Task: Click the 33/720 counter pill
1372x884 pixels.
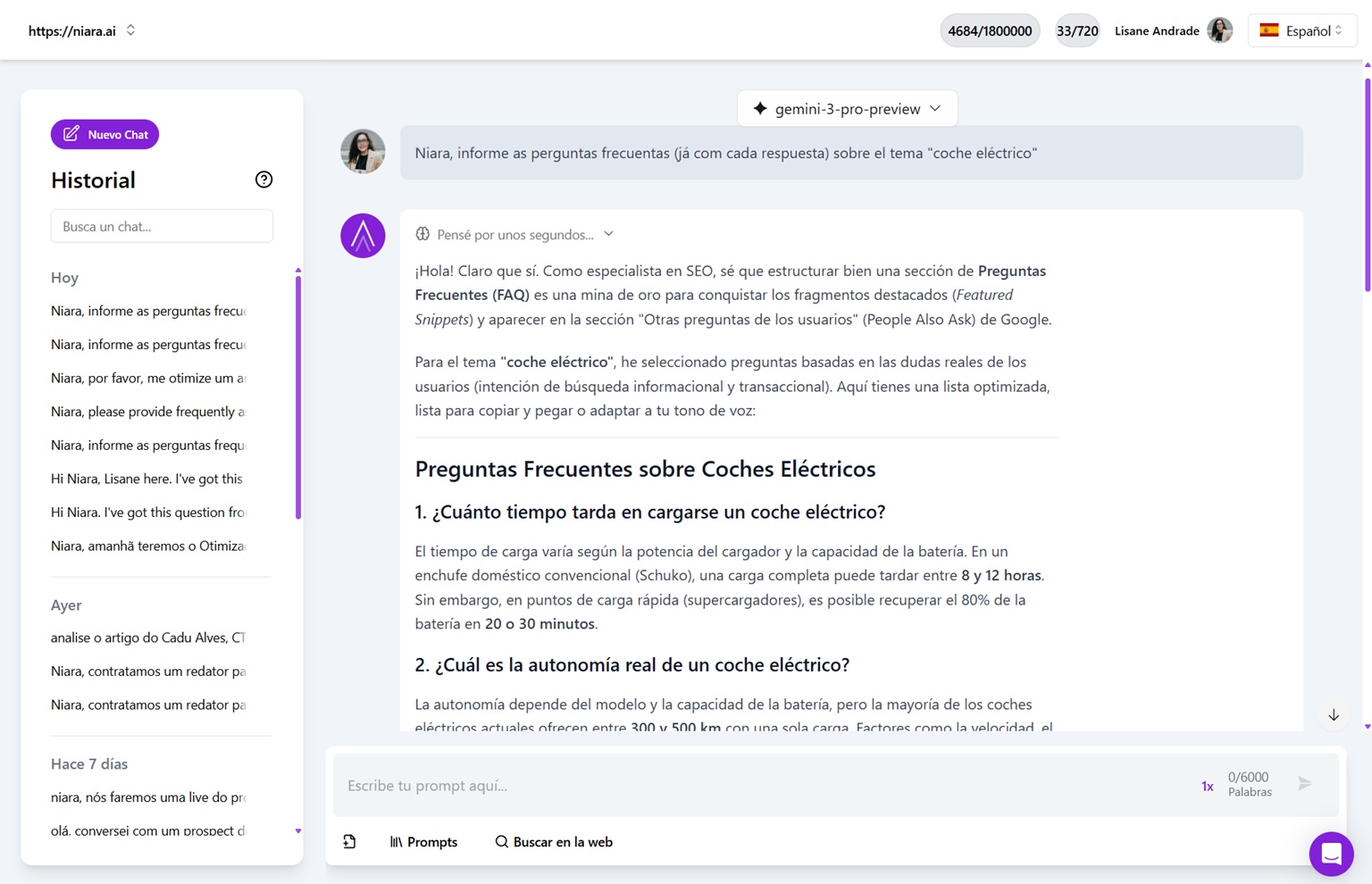Action: [x=1077, y=29]
